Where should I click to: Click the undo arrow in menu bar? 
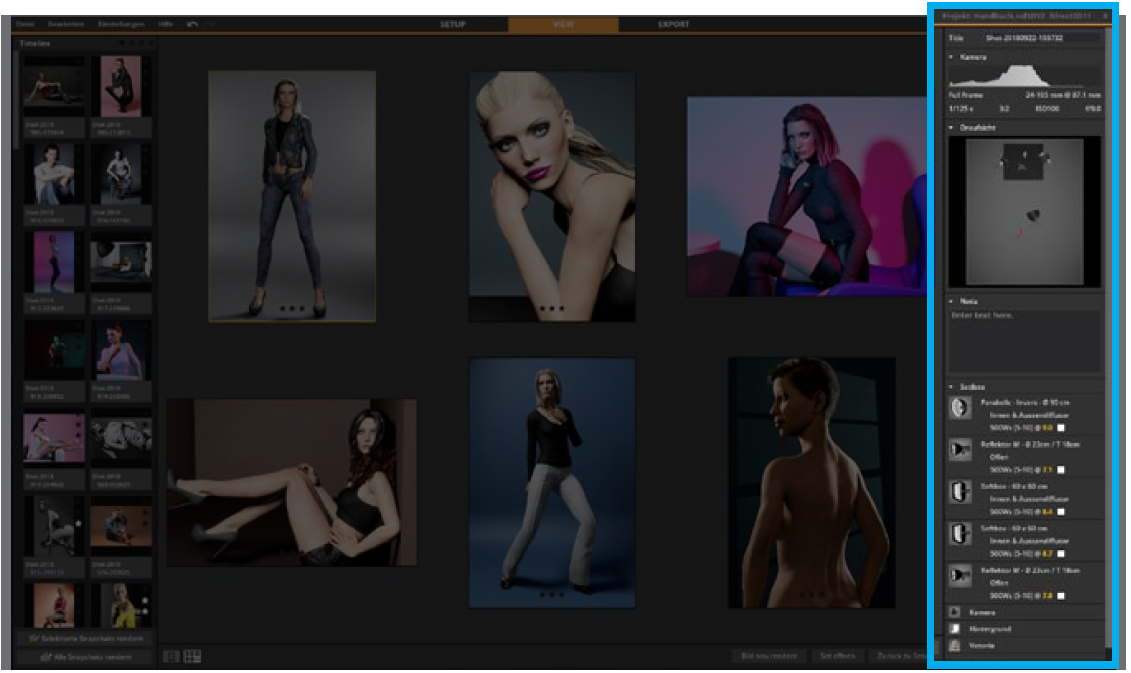coord(192,24)
